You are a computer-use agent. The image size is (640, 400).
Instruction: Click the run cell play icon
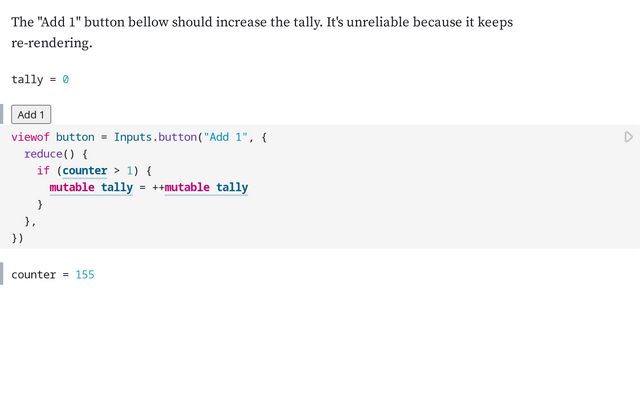(629, 137)
